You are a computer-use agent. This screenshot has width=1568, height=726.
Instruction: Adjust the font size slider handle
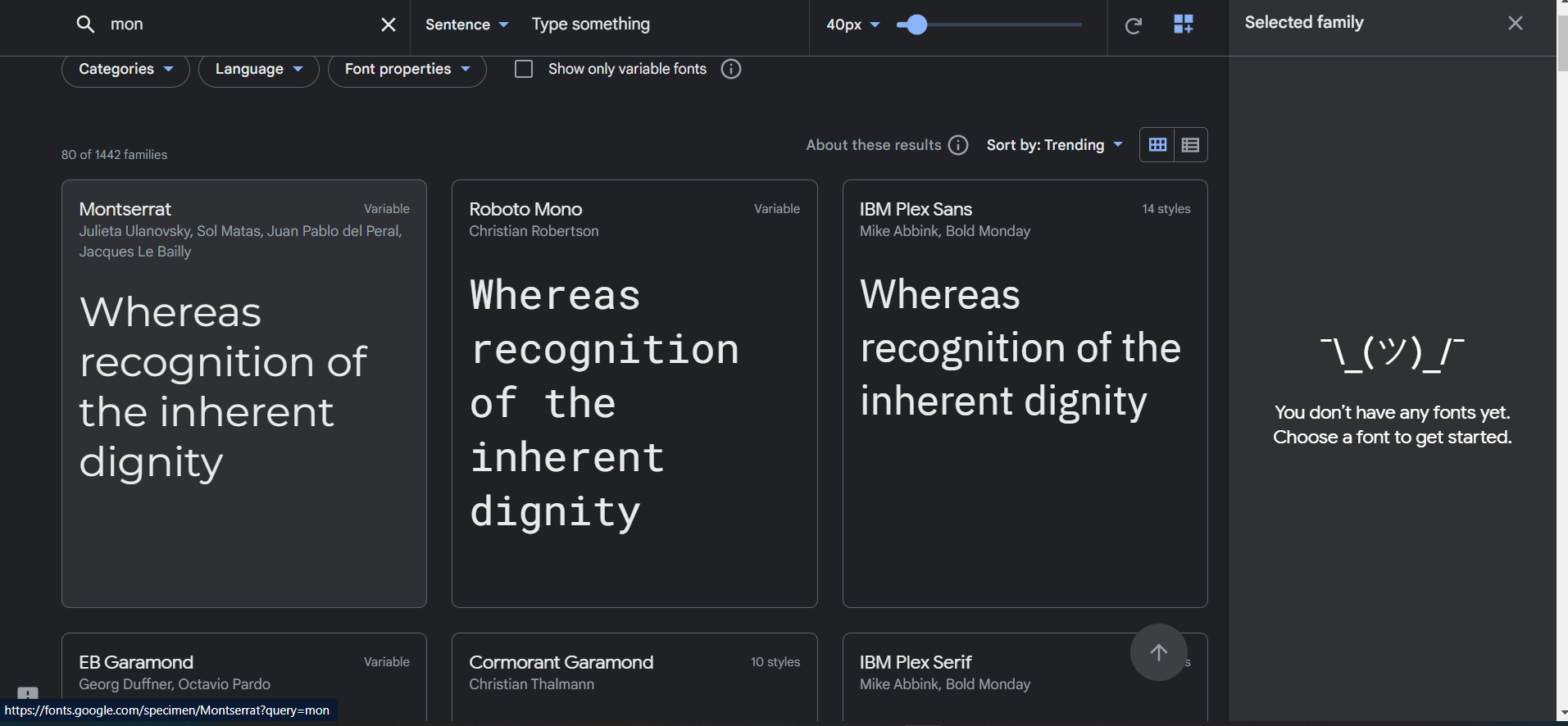click(916, 25)
